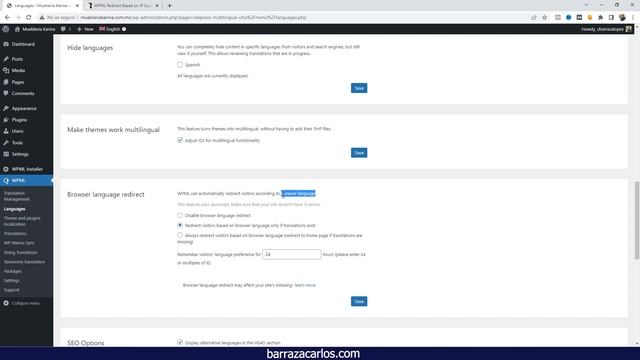Viewport: 640px width, 360px height.
Task: Save Browser language redirect section
Action: pyautogui.click(x=359, y=301)
